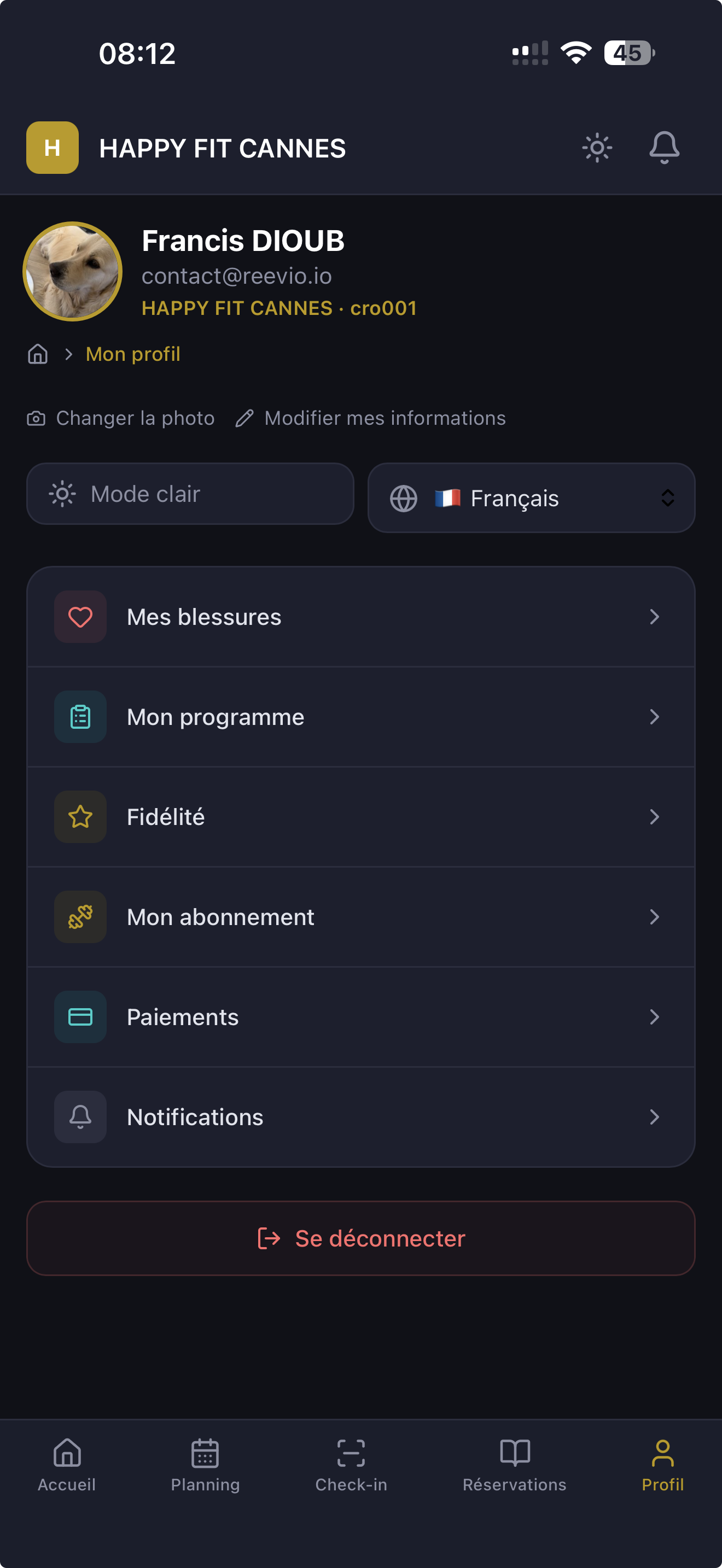The width and height of the screenshot is (722, 1568).
Task: Tap the heart icon for Mes blessures
Action: pyautogui.click(x=80, y=617)
